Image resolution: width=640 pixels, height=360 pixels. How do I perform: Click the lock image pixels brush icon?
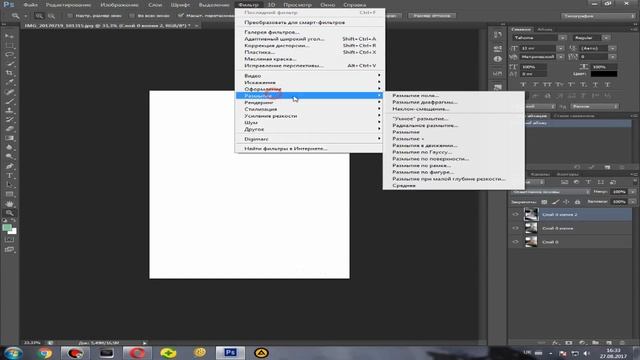pyautogui.click(x=555, y=202)
